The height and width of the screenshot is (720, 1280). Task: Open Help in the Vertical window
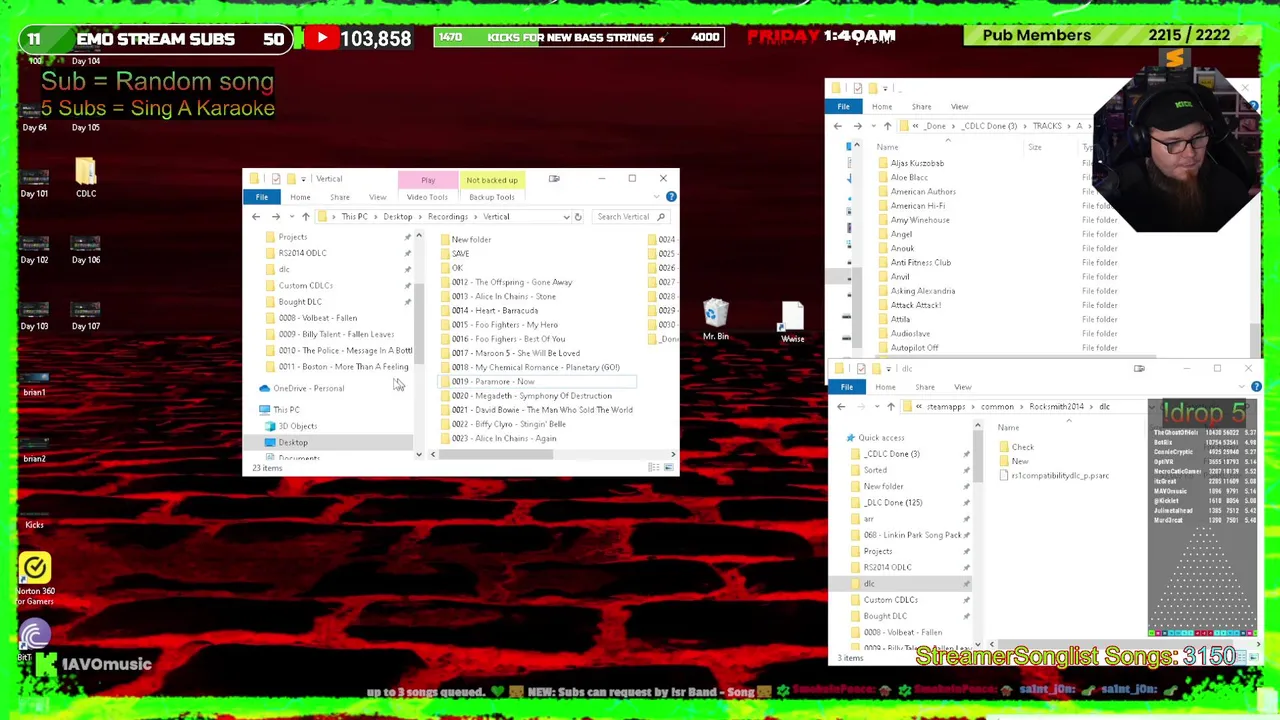point(671,197)
